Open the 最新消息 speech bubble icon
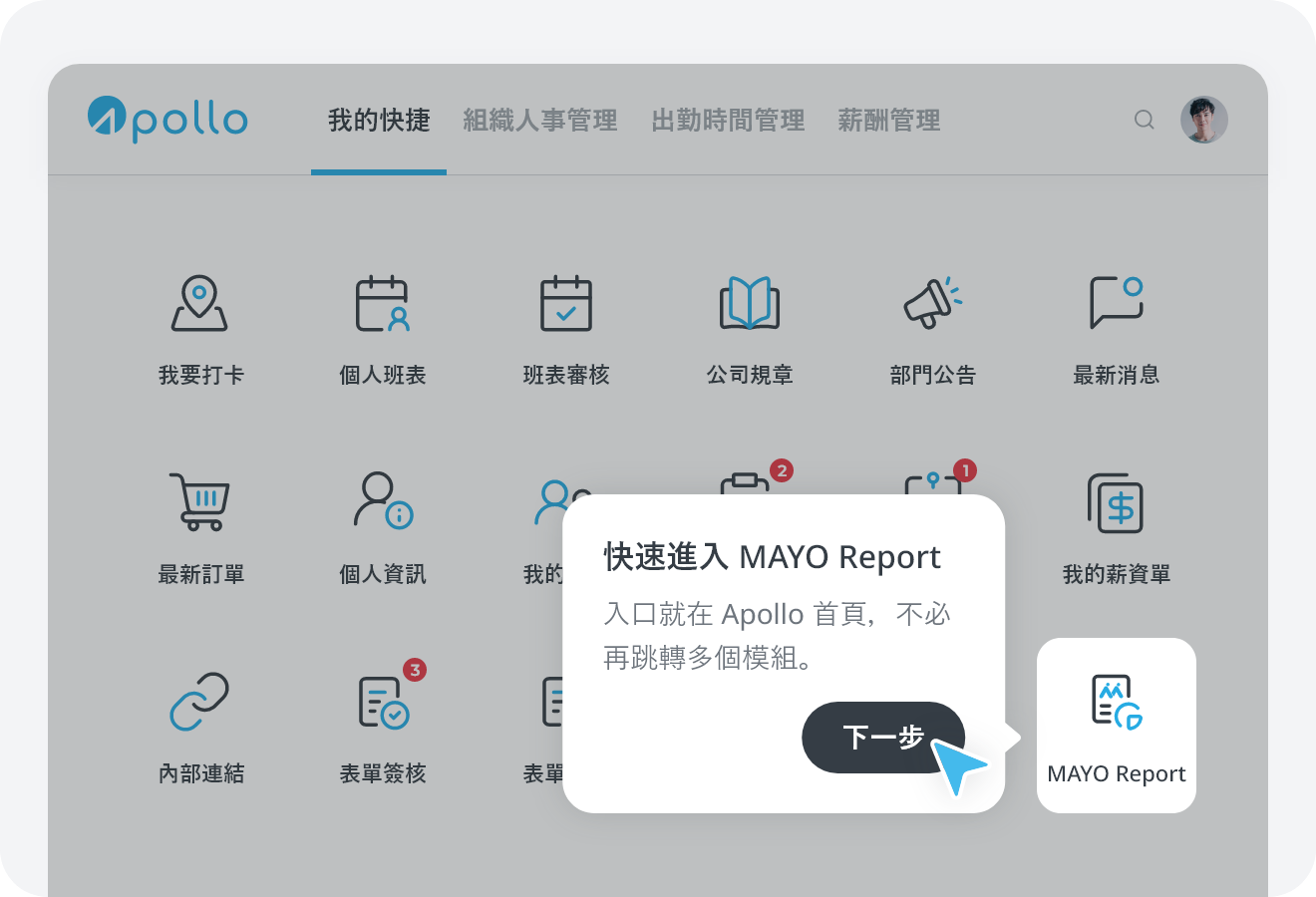The width and height of the screenshot is (1316, 897). tap(1117, 303)
